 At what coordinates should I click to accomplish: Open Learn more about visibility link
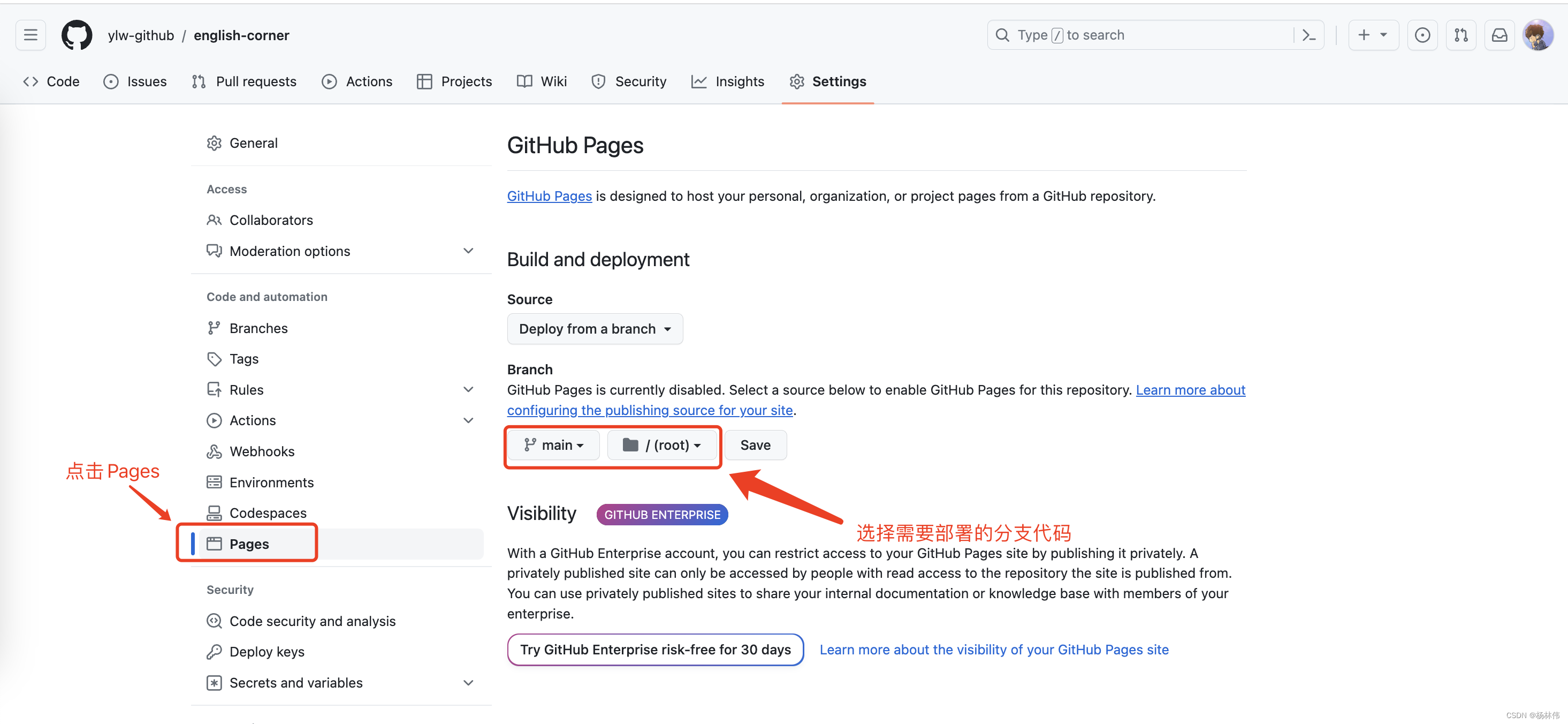(x=994, y=650)
